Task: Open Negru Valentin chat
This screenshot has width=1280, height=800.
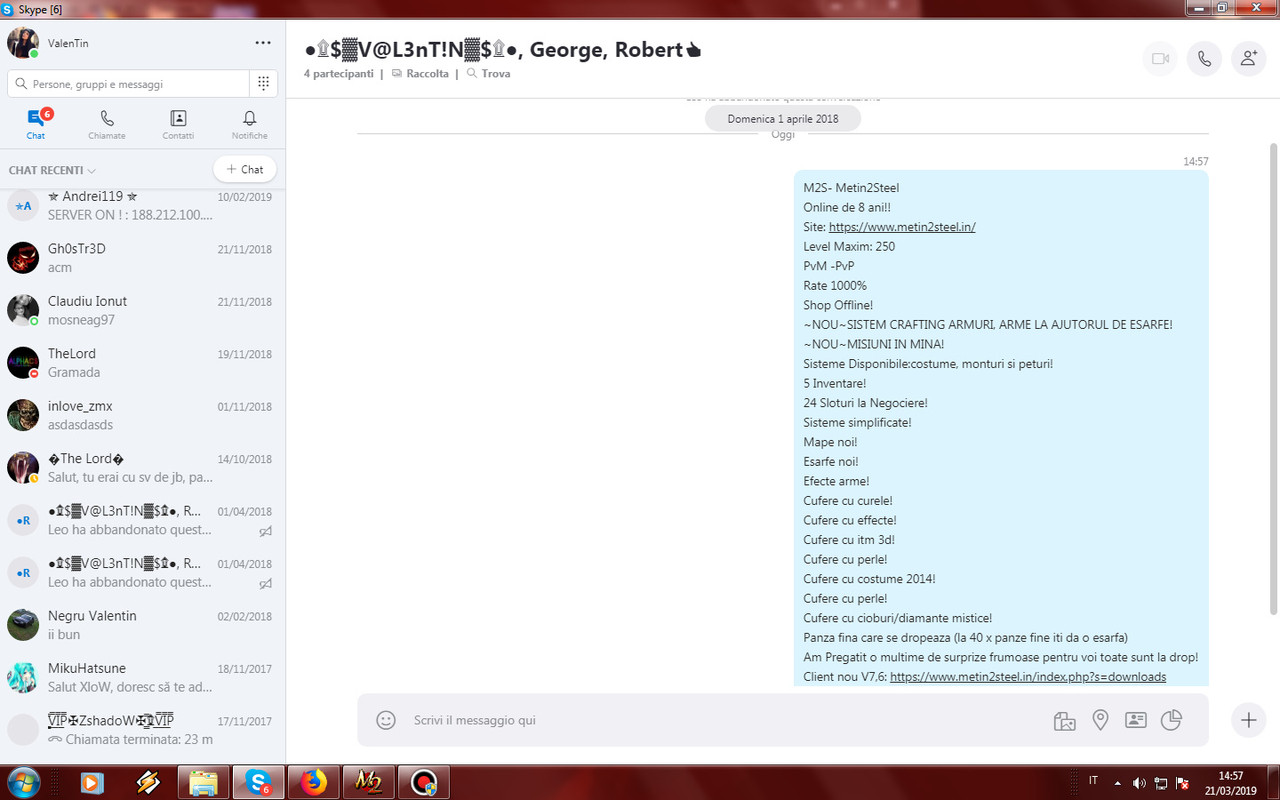Action: click(x=143, y=625)
